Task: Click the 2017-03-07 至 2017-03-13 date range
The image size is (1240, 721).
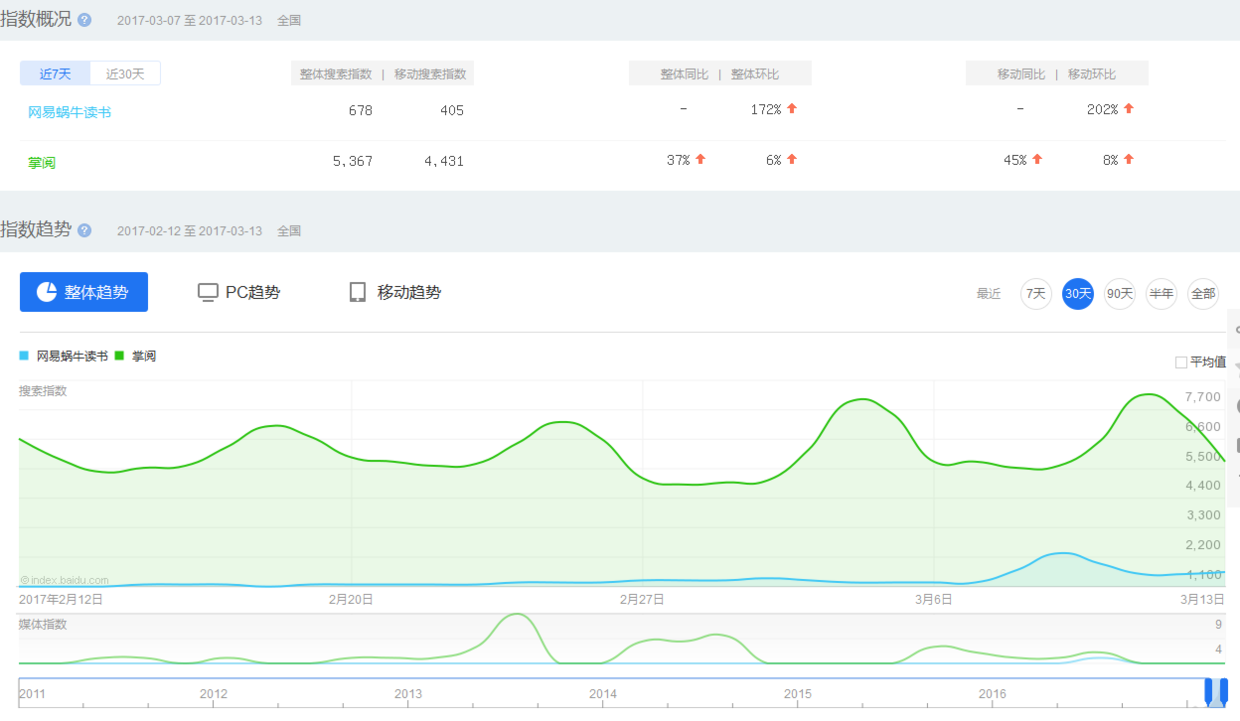Action: tap(189, 20)
